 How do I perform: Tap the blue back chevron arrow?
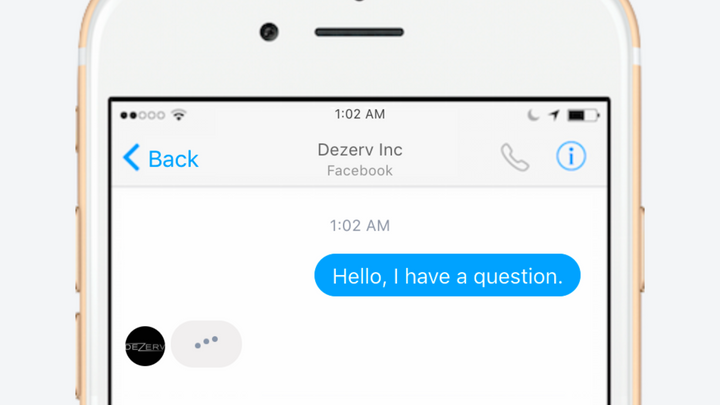131,158
